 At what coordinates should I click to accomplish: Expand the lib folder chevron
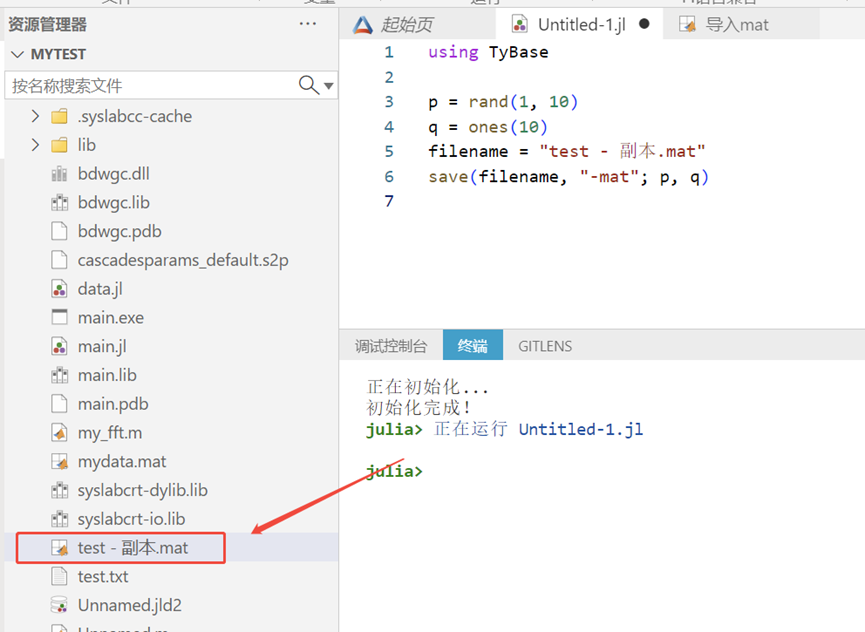pos(35,145)
